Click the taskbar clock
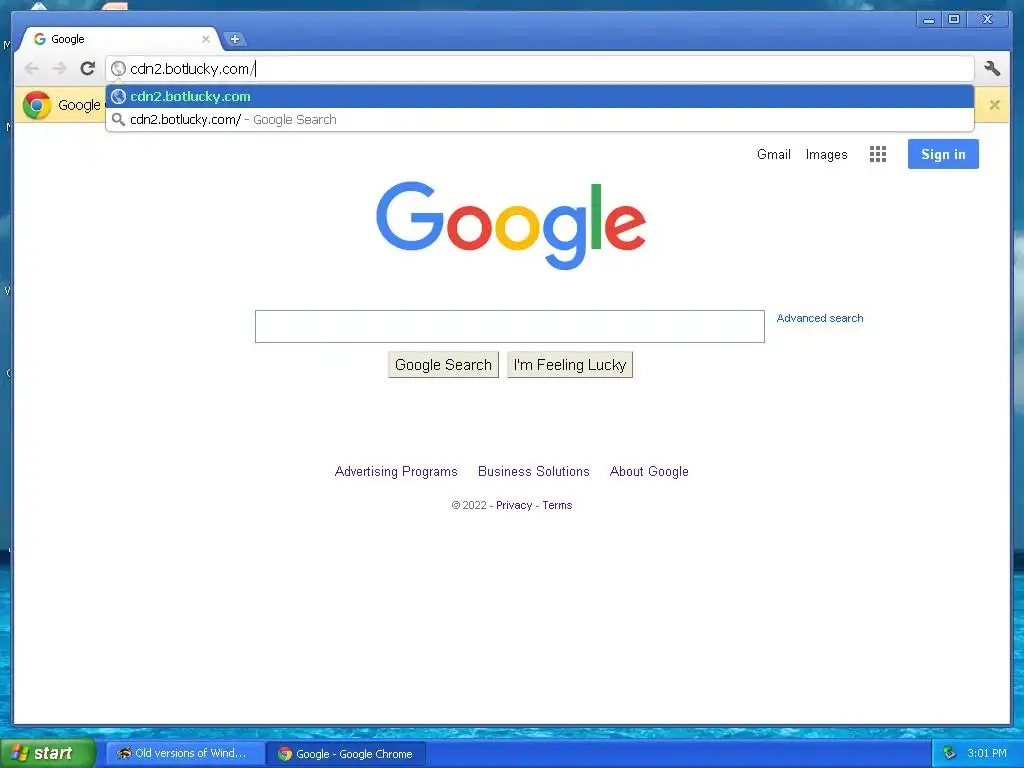 tap(987, 753)
